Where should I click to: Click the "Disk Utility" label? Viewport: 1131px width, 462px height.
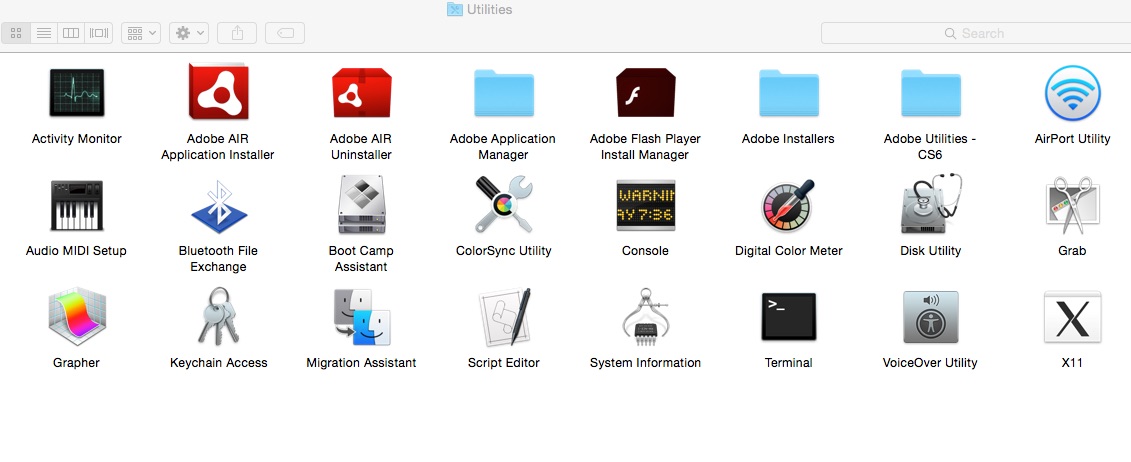[930, 251]
